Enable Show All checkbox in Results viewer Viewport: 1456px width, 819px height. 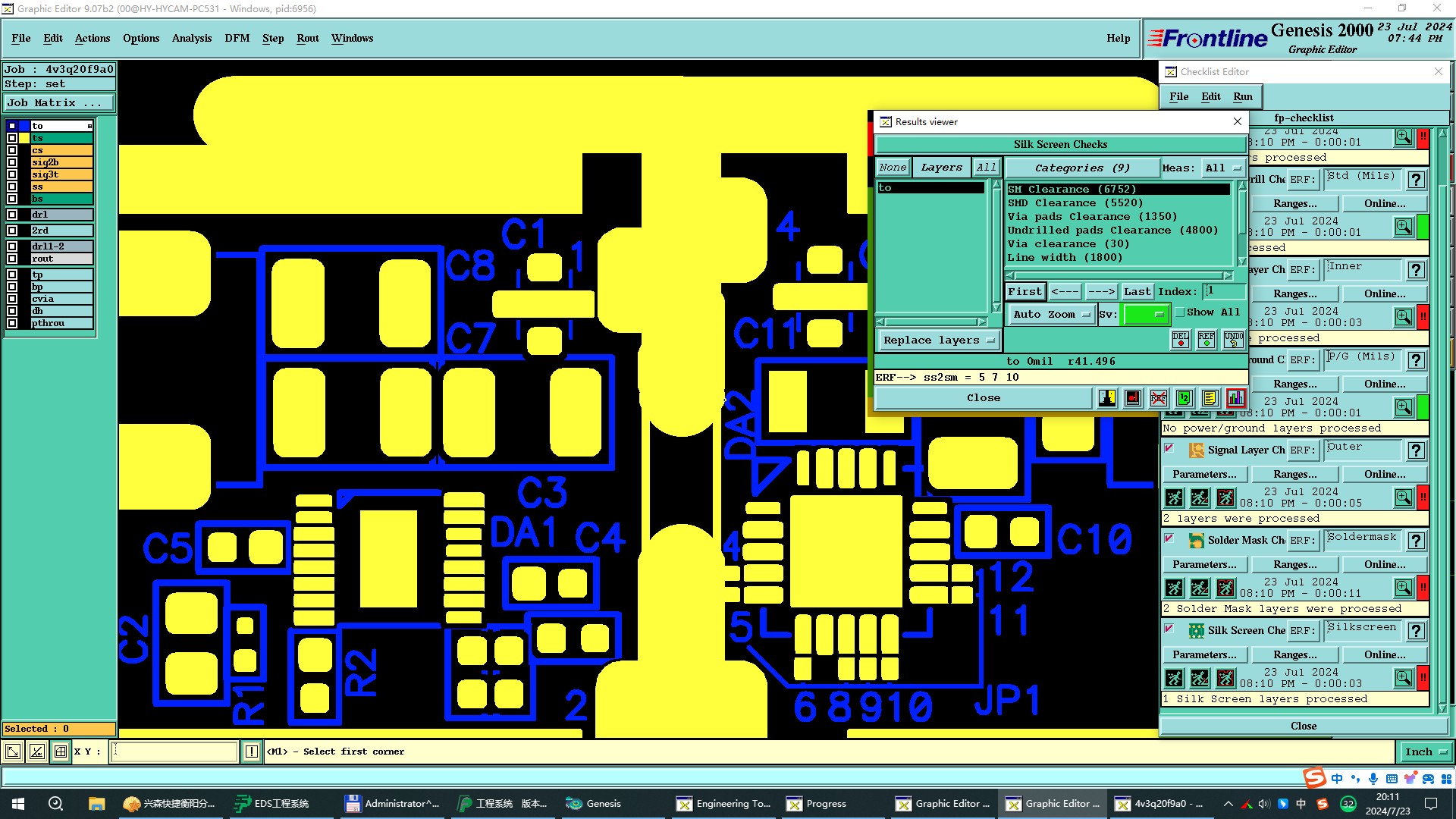[x=1180, y=312]
